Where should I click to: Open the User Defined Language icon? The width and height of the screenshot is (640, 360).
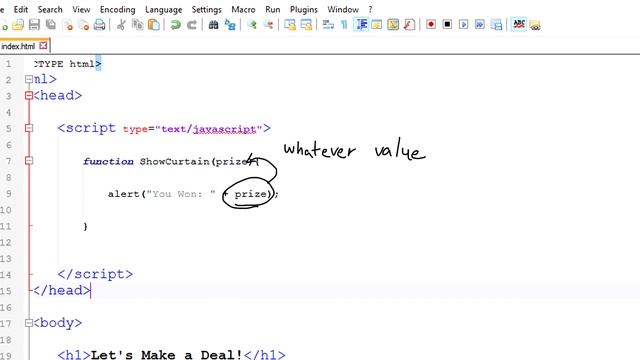click(x=377, y=25)
